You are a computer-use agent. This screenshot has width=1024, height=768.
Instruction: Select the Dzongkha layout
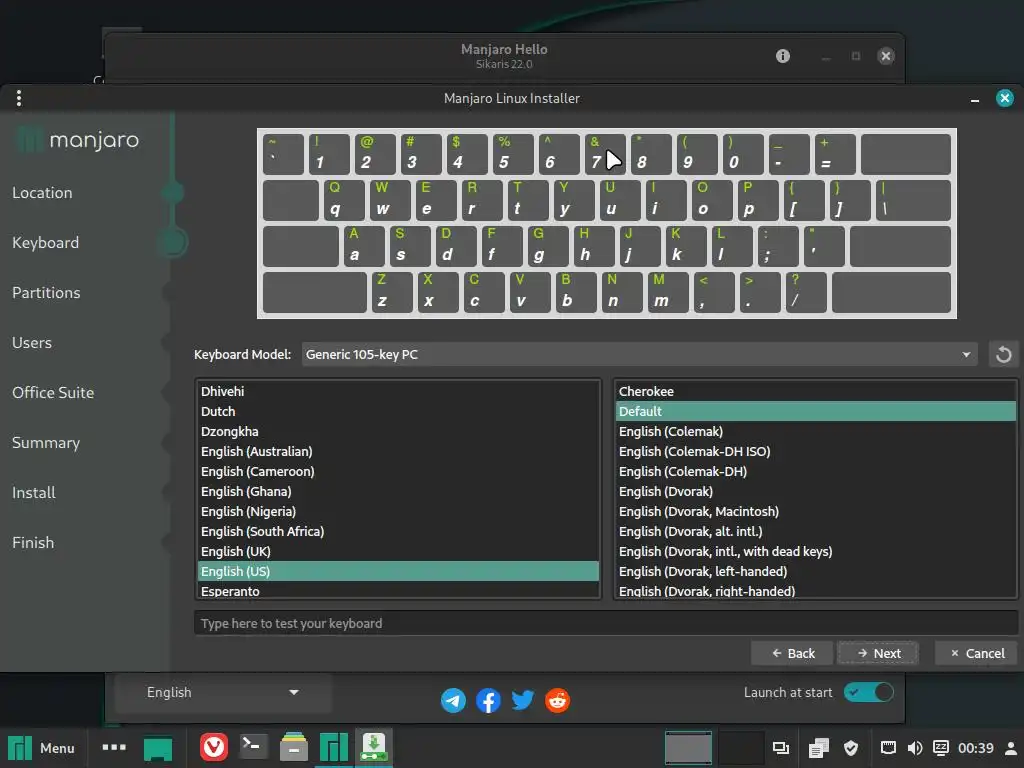[x=398, y=431]
